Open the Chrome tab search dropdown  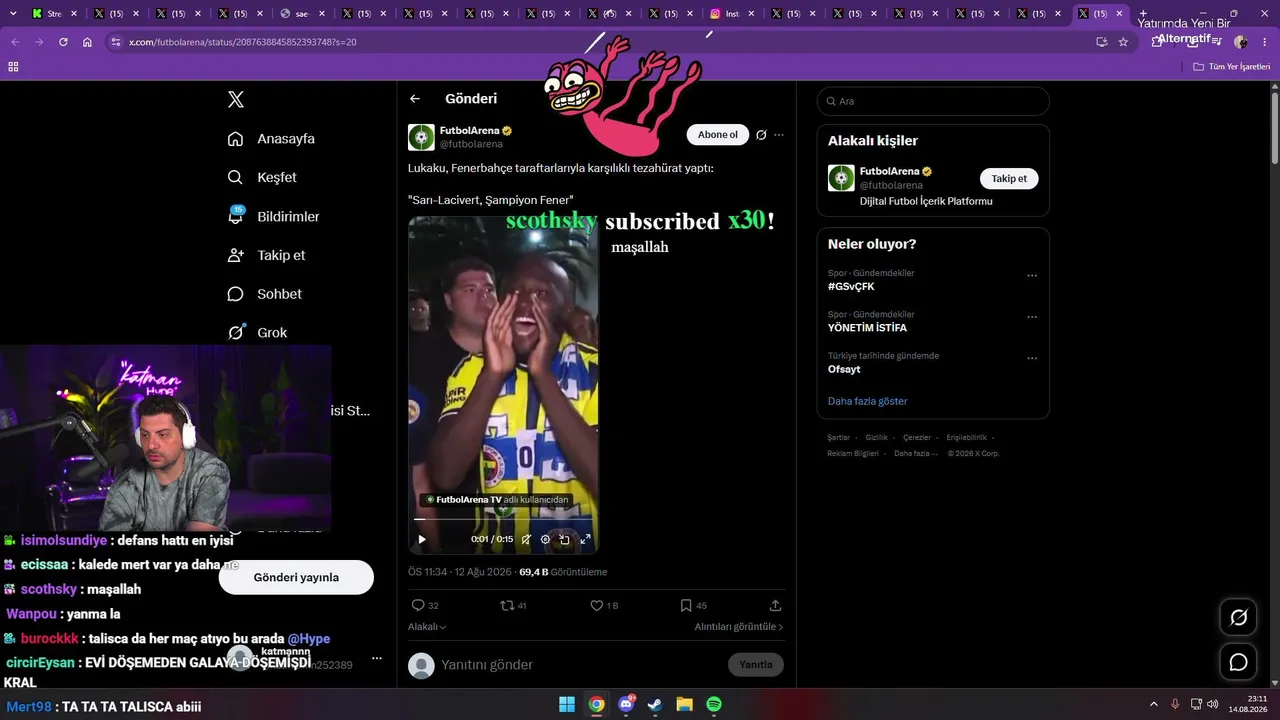click(13, 14)
